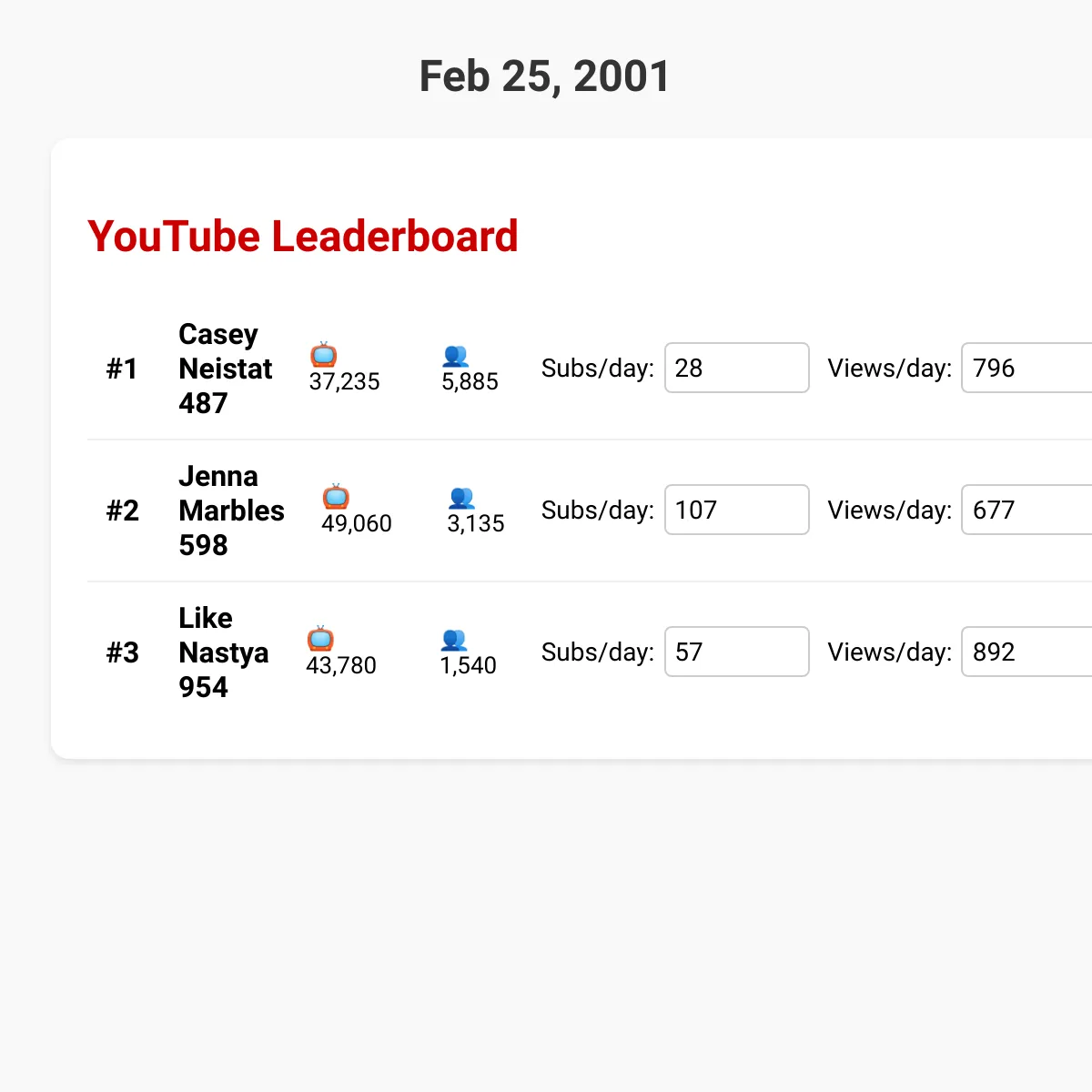Select the Casey Neistat 487 channel name
The width and height of the screenshot is (1092, 1092).
pyautogui.click(x=226, y=369)
